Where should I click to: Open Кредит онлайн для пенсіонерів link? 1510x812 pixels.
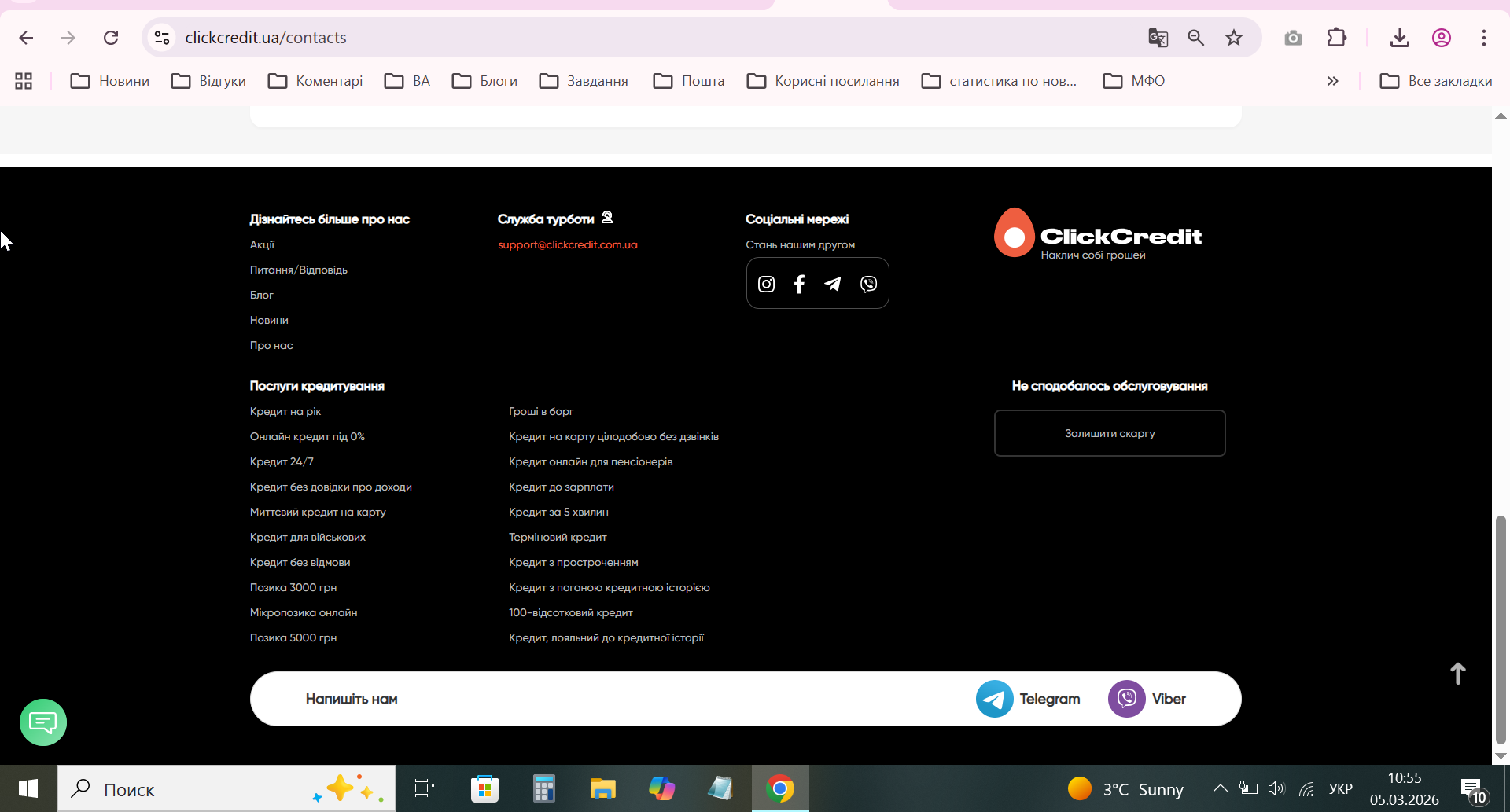[x=591, y=461]
